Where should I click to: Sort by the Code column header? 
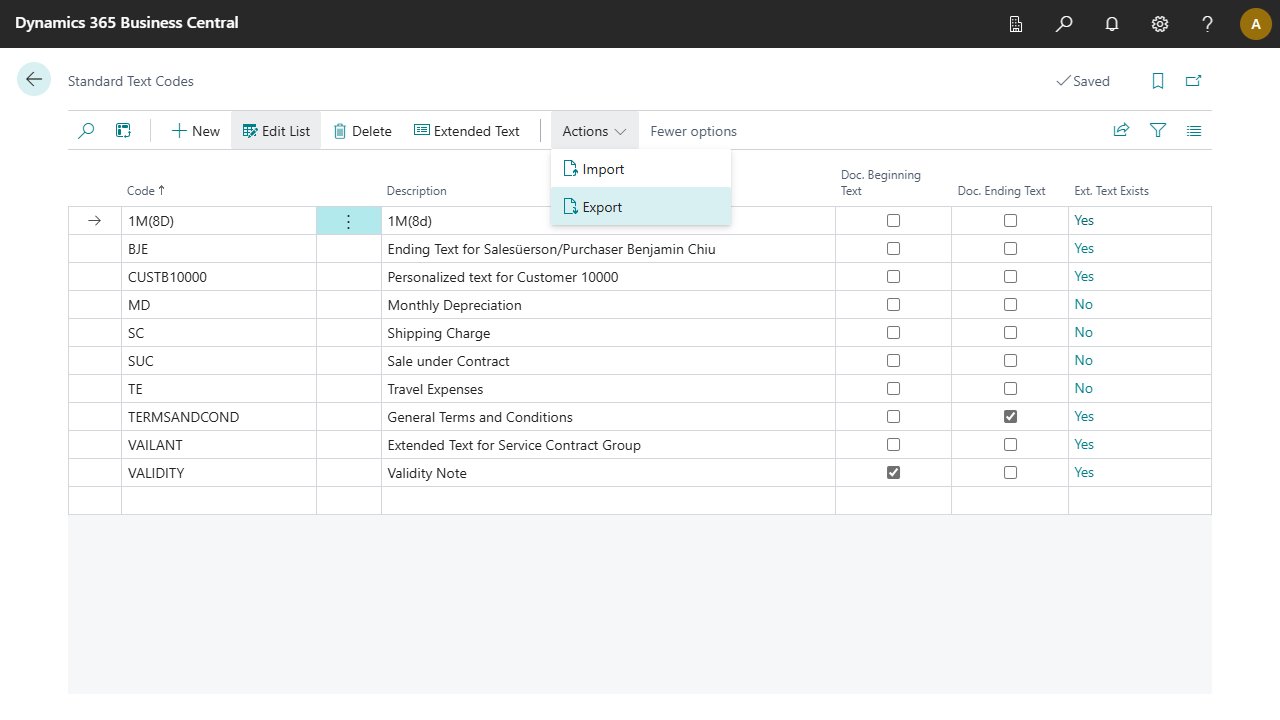pyautogui.click(x=141, y=191)
